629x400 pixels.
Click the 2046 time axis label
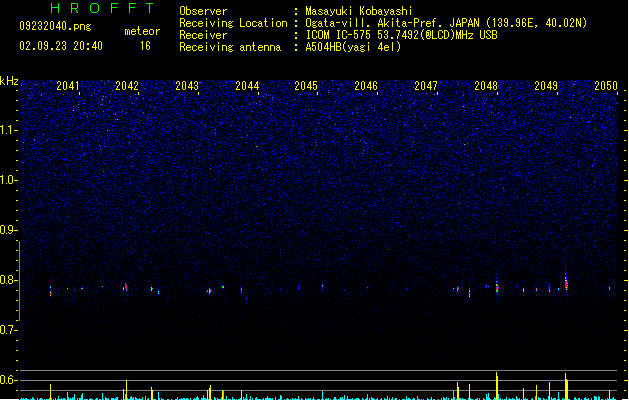366,86
